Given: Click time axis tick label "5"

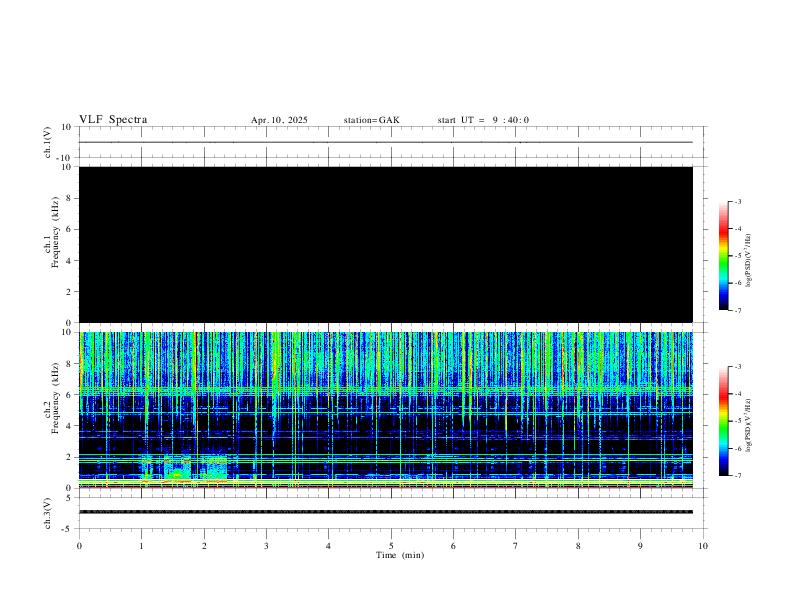Looking at the screenshot, I should (391, 546).
